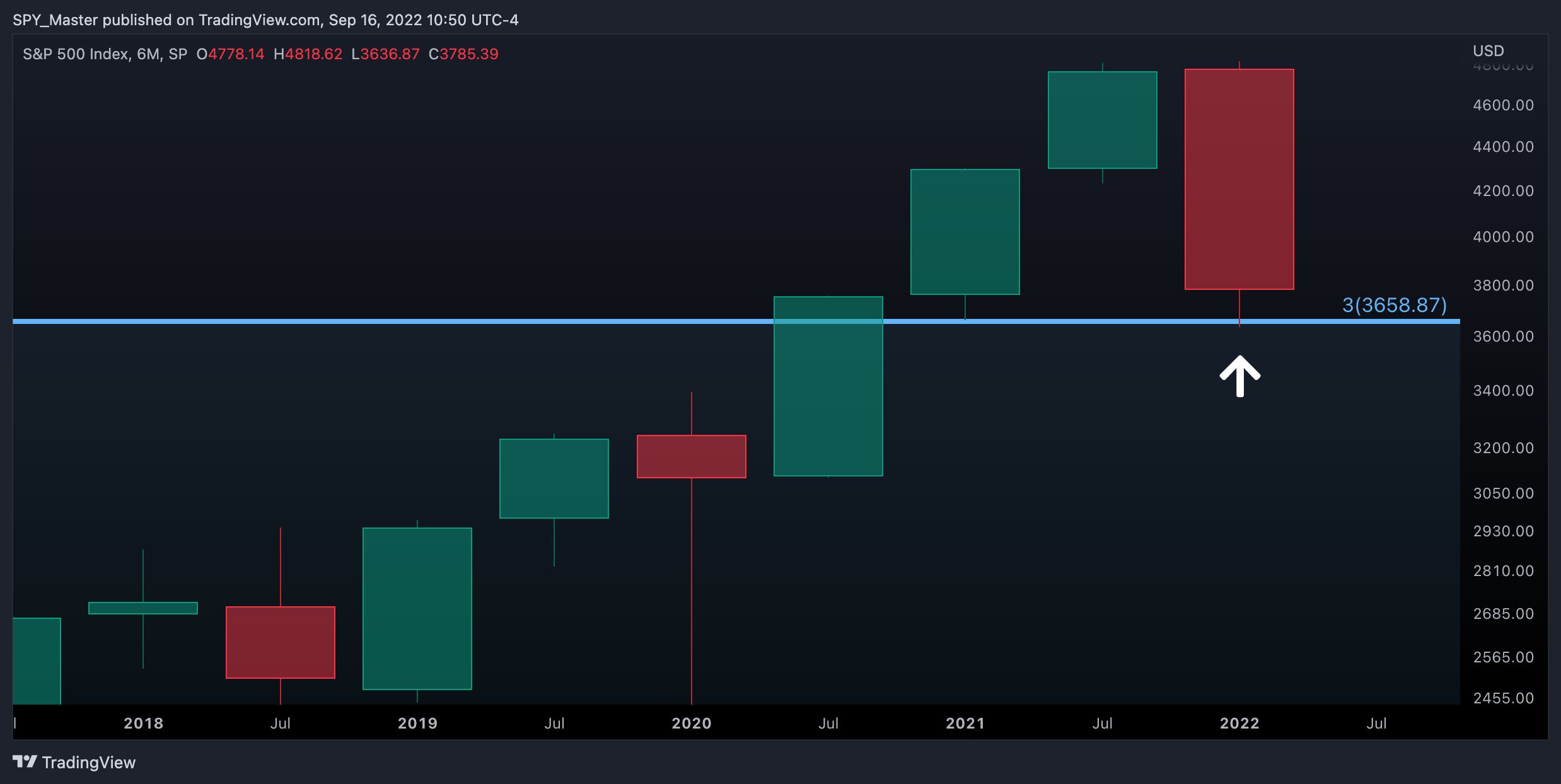
Task: Click the Jul label after 2018
Action: [281, 723]
